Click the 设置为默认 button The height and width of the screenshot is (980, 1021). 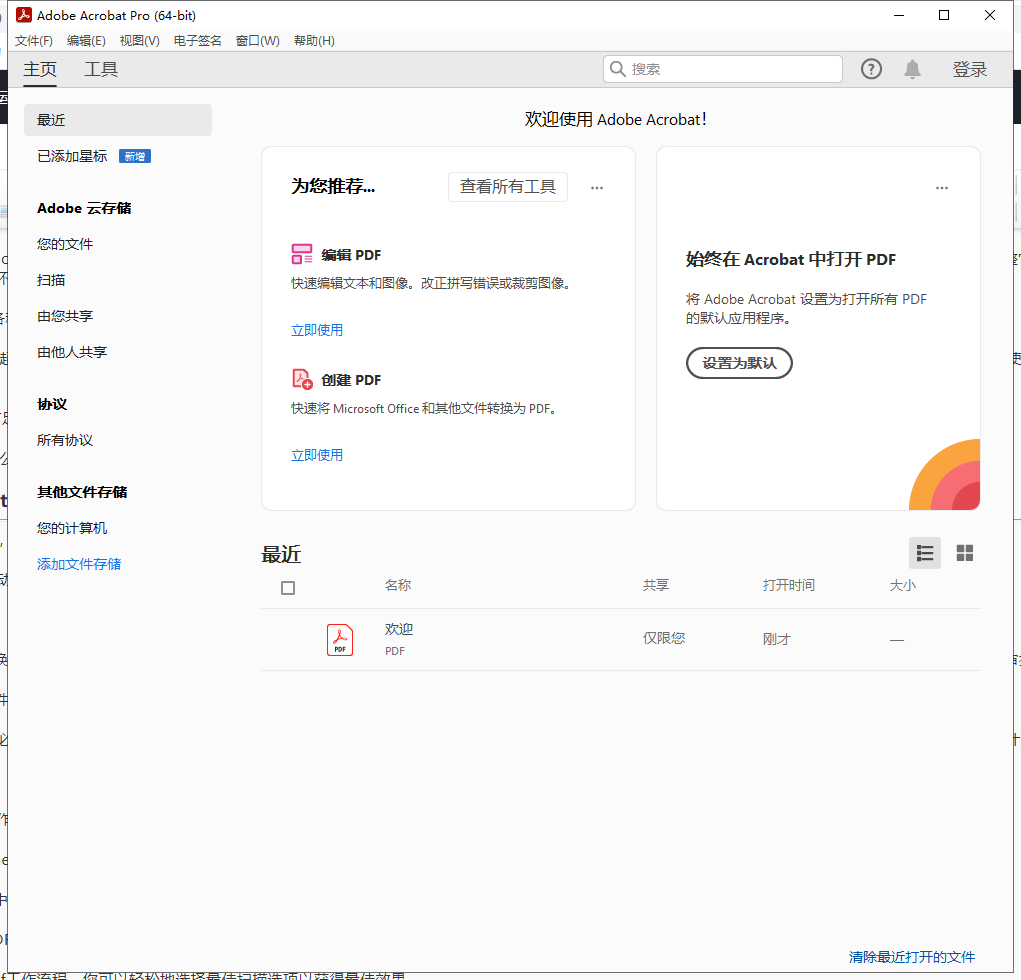[x=739, y=363]
